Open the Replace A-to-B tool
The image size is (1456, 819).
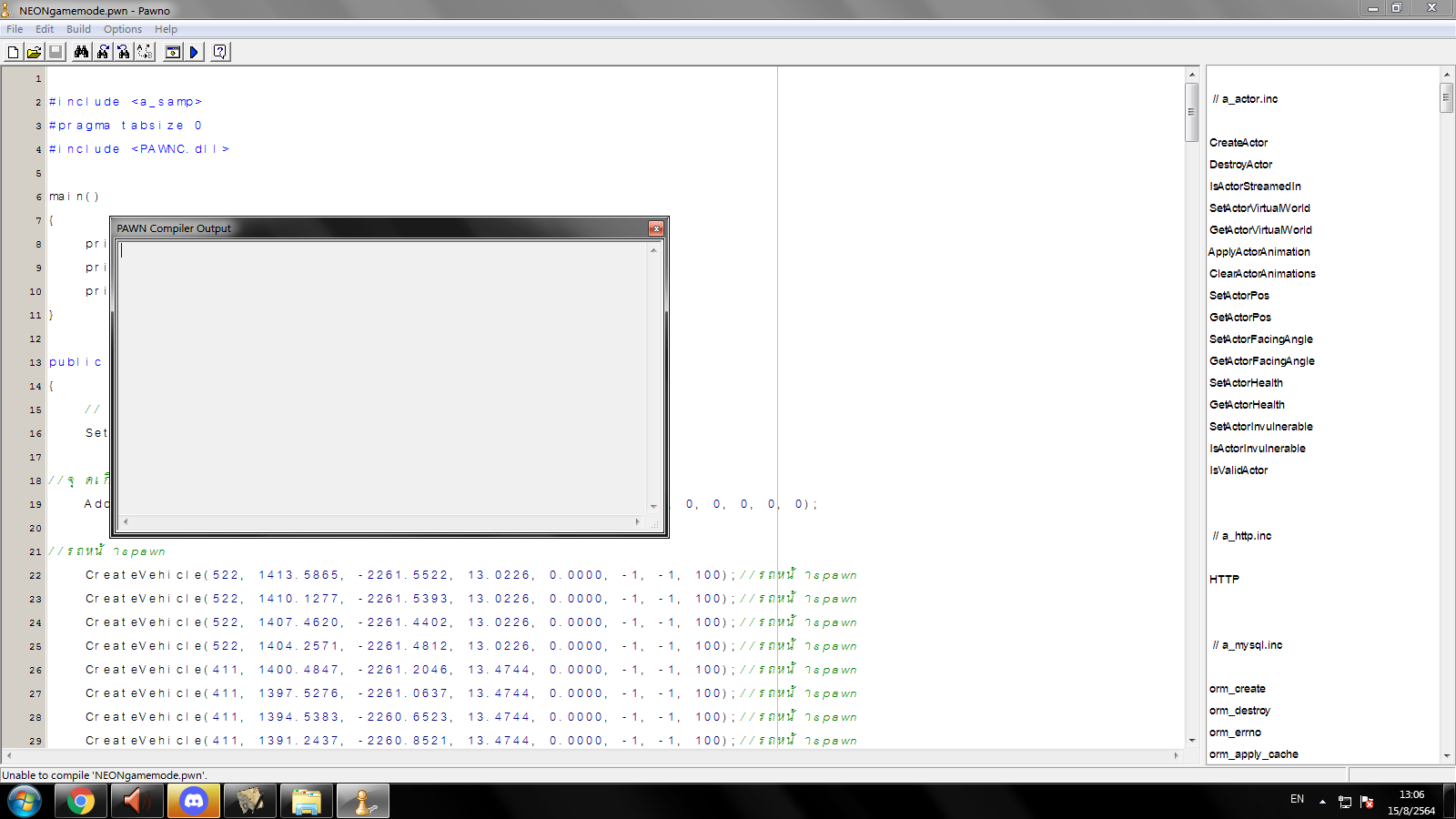[145, 52]
